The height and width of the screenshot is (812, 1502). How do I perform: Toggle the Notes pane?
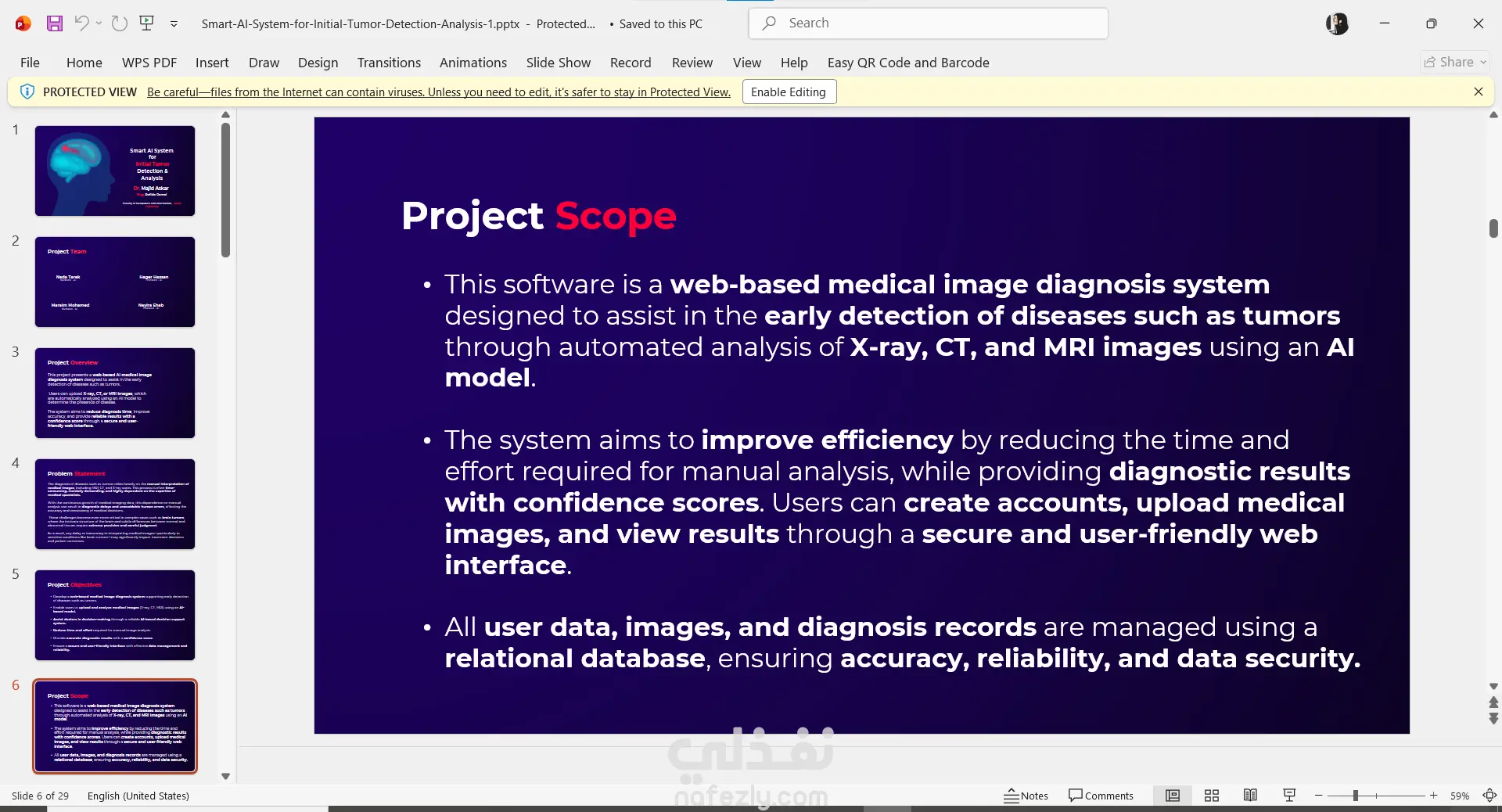coord(1026,796)
